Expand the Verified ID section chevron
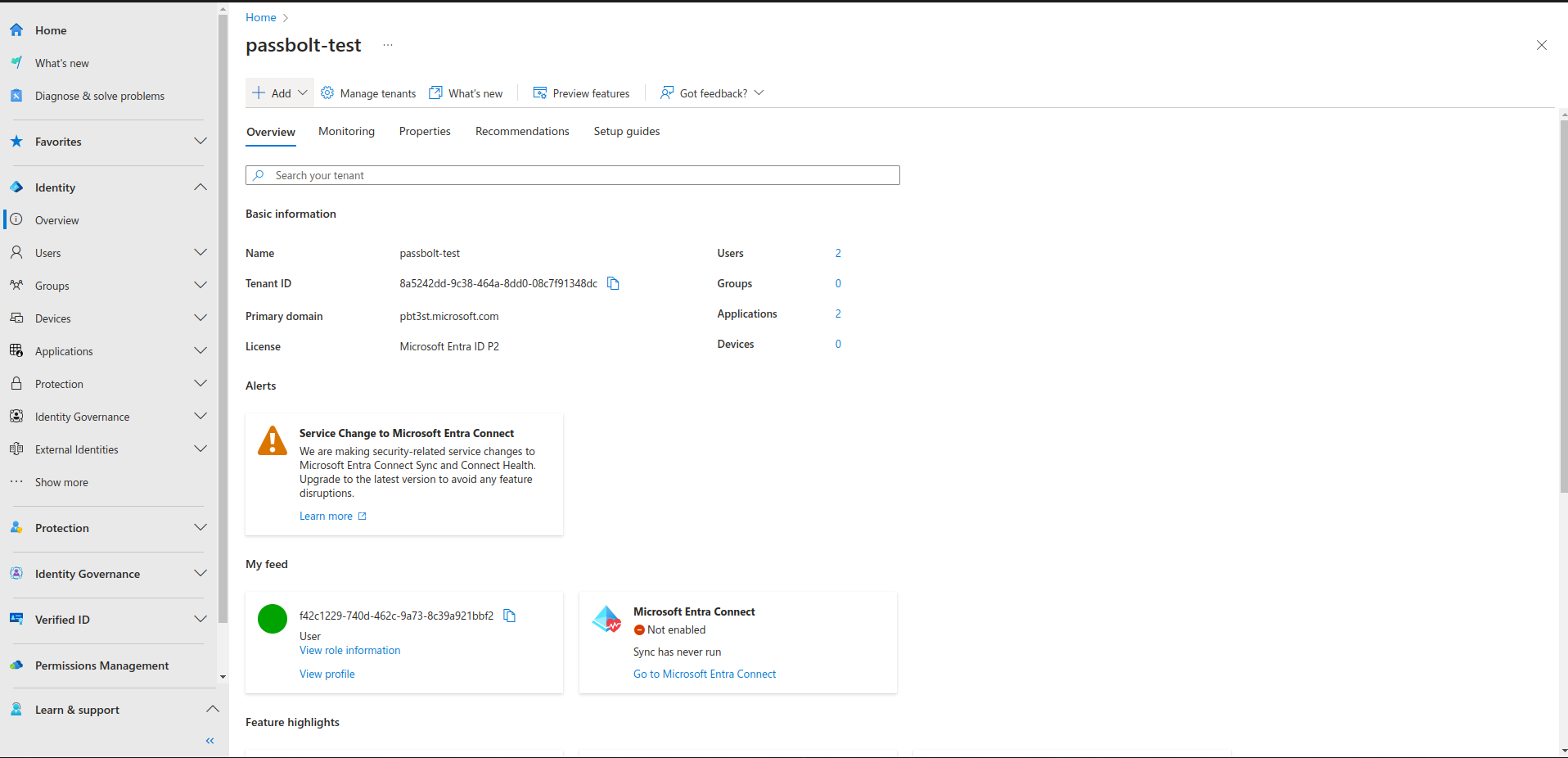This screenshot has height=758, width=1568. pyautogui.click(x=201, y=620)
